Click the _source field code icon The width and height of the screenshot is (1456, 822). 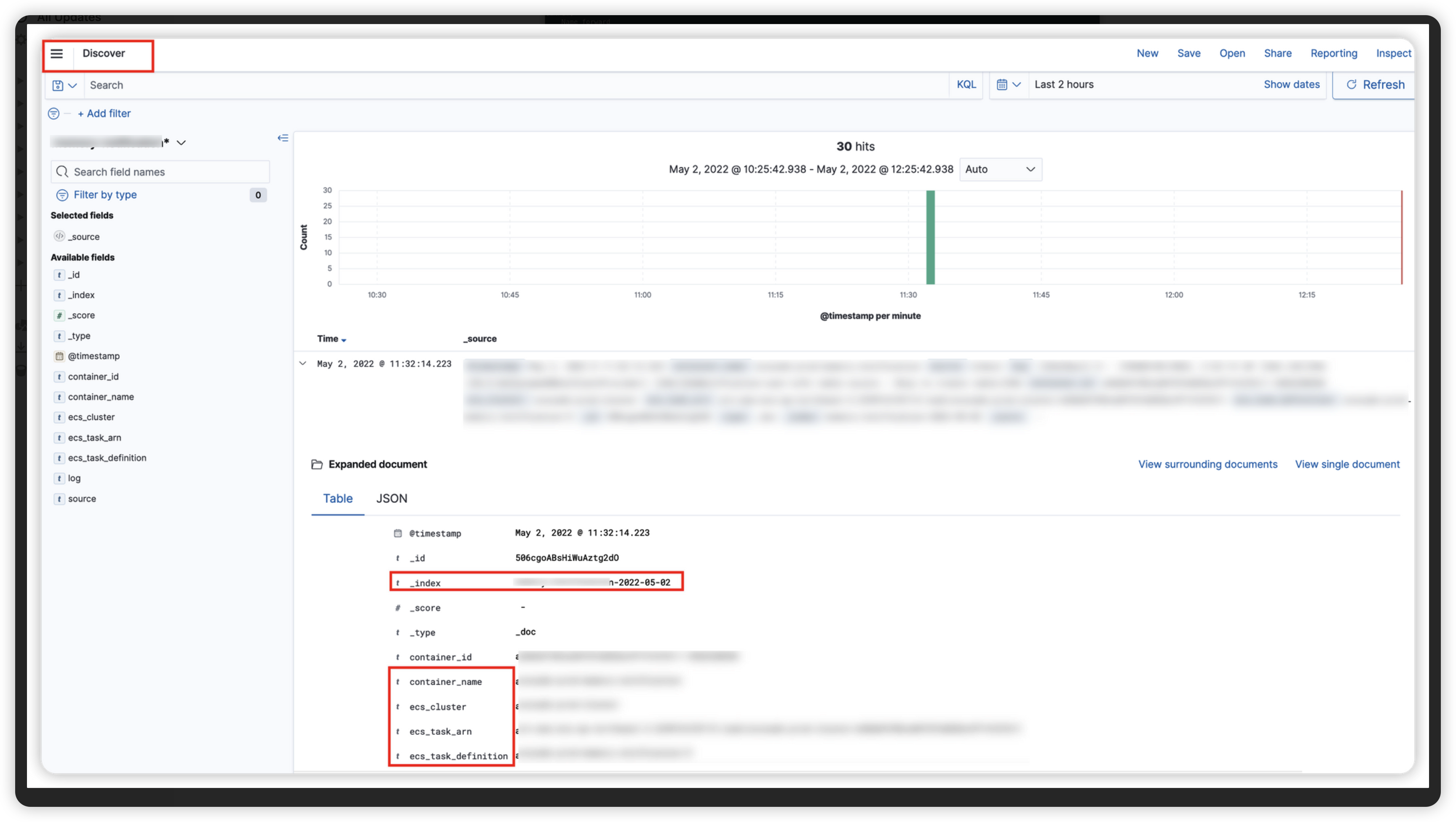coord(59,236)
